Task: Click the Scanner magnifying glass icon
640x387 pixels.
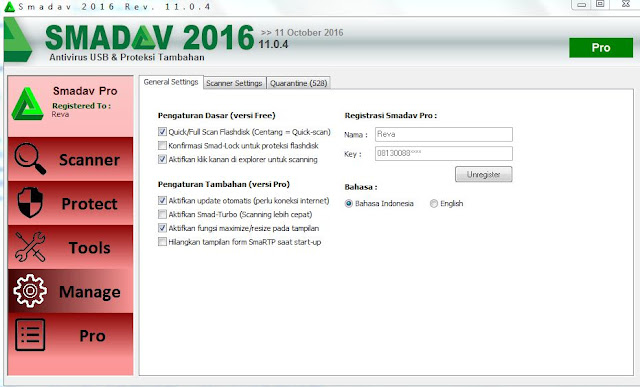Action: pos(30,158)
